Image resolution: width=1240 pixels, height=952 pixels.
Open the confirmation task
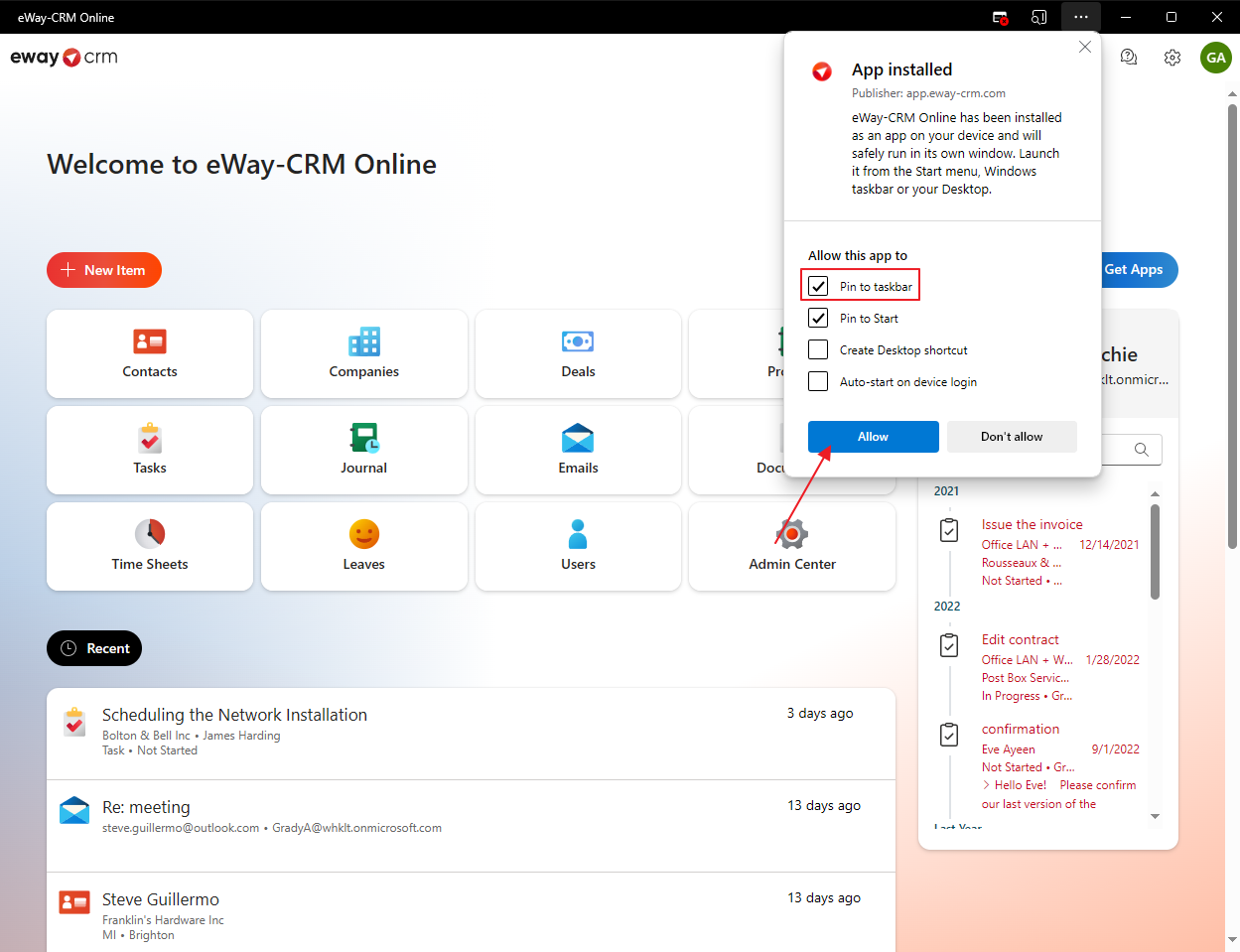tap(1021, 729)
